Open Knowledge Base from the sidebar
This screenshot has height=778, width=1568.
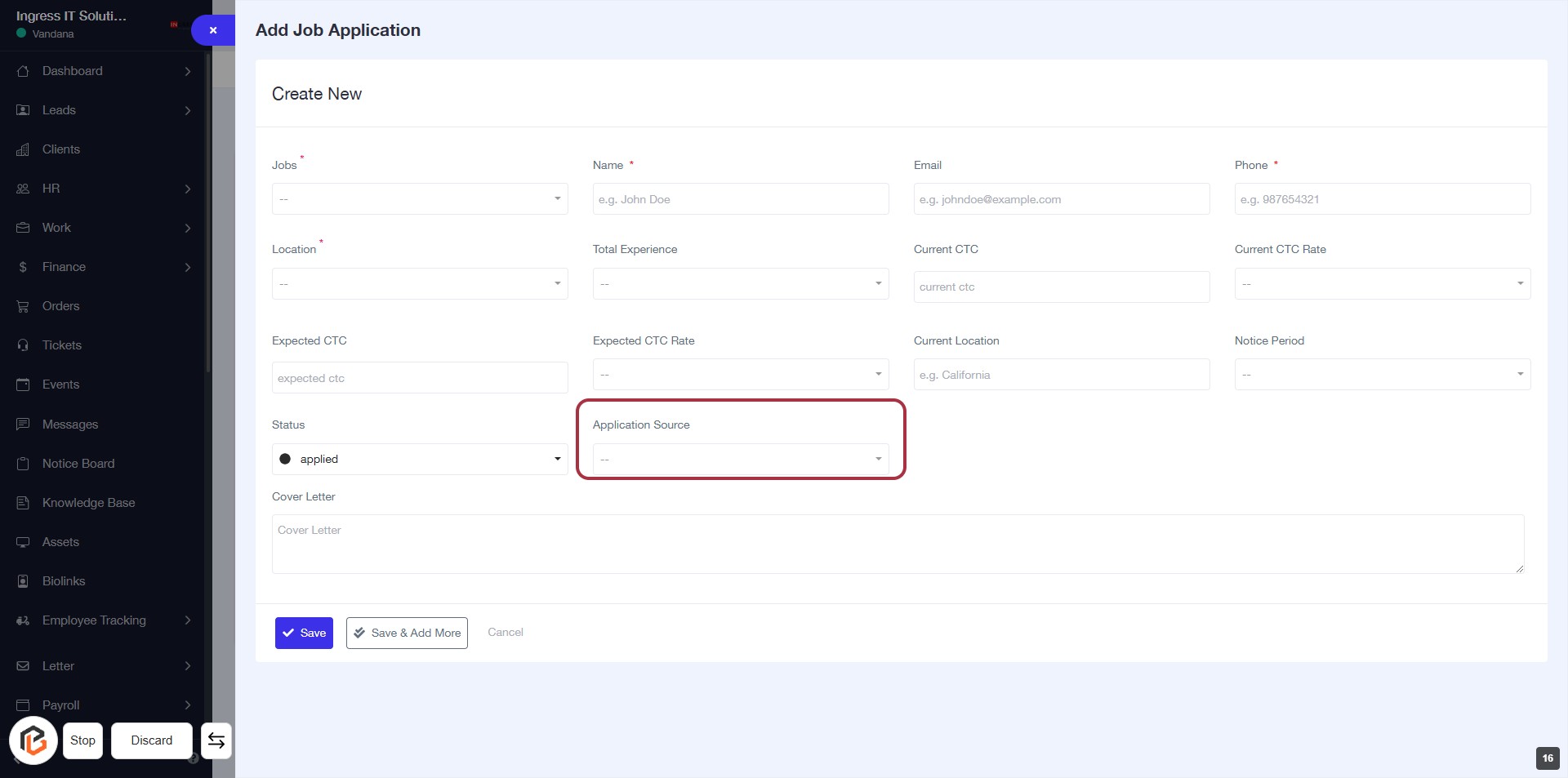(x=88, y=503)
